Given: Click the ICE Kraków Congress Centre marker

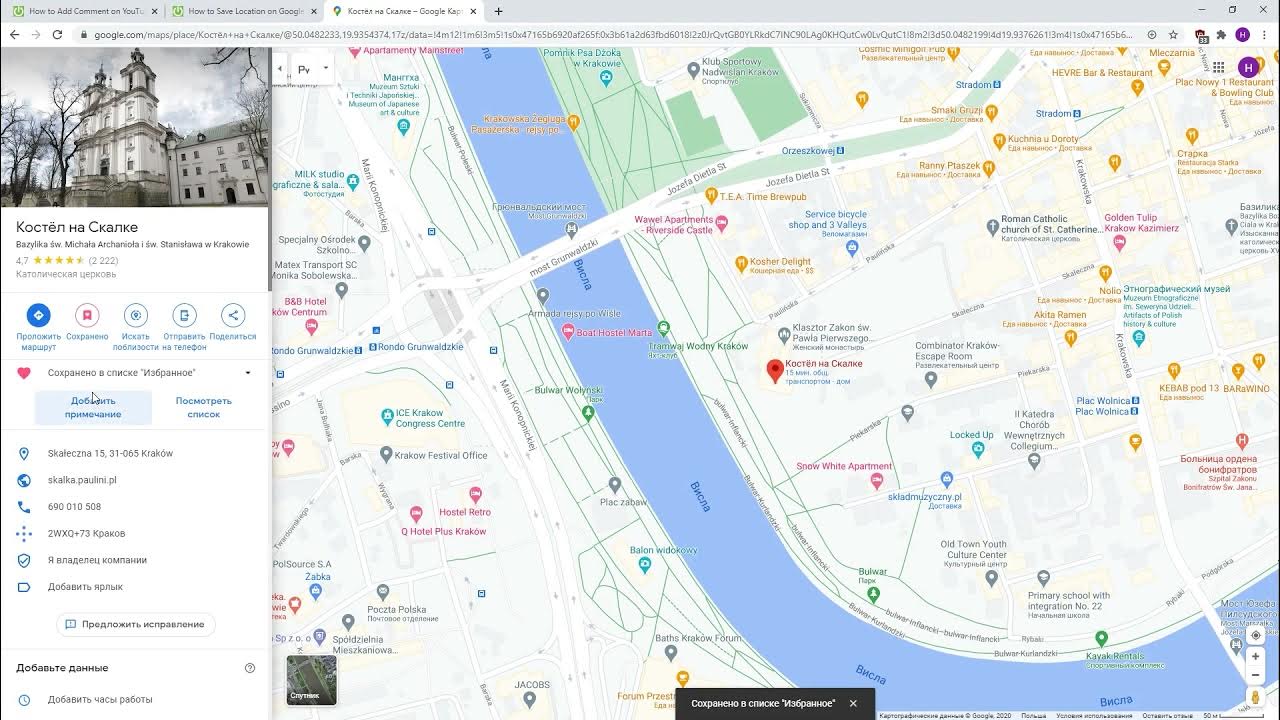Looking at the screenshot, I should 387,416.
